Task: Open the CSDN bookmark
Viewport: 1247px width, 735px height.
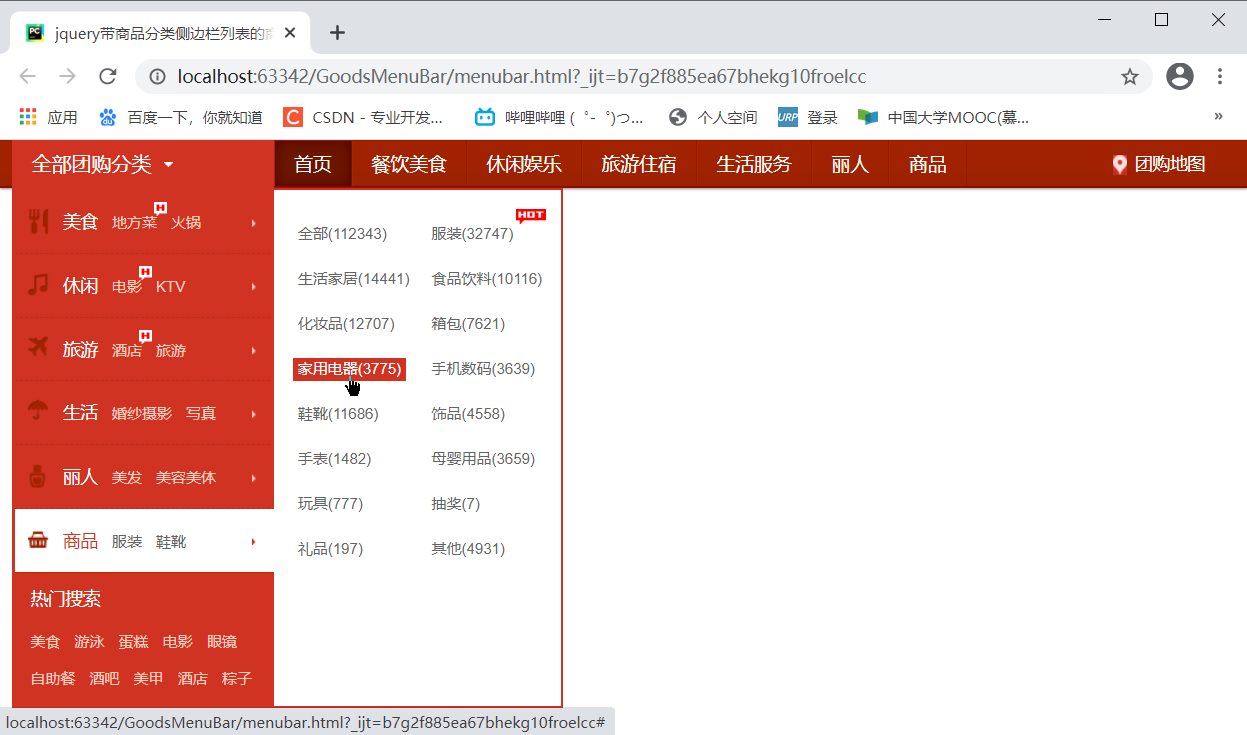Action: tap(363, 117)
